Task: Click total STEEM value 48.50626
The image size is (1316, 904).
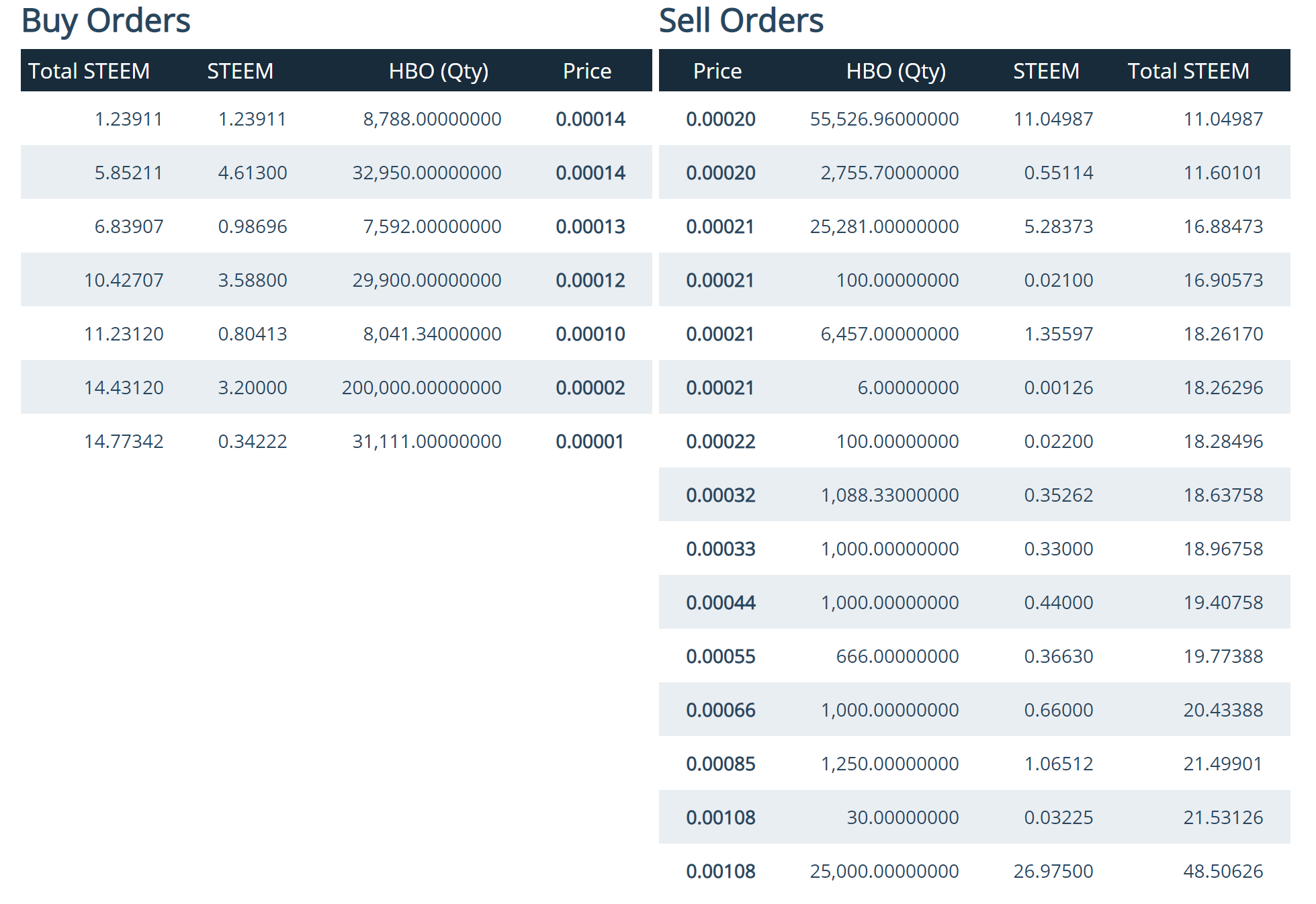Action: coord(1223,872)
